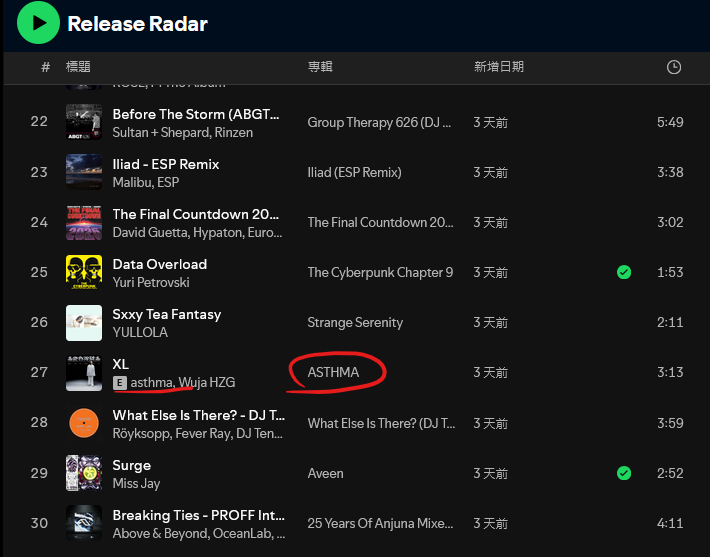Select the XL track title

120,365
